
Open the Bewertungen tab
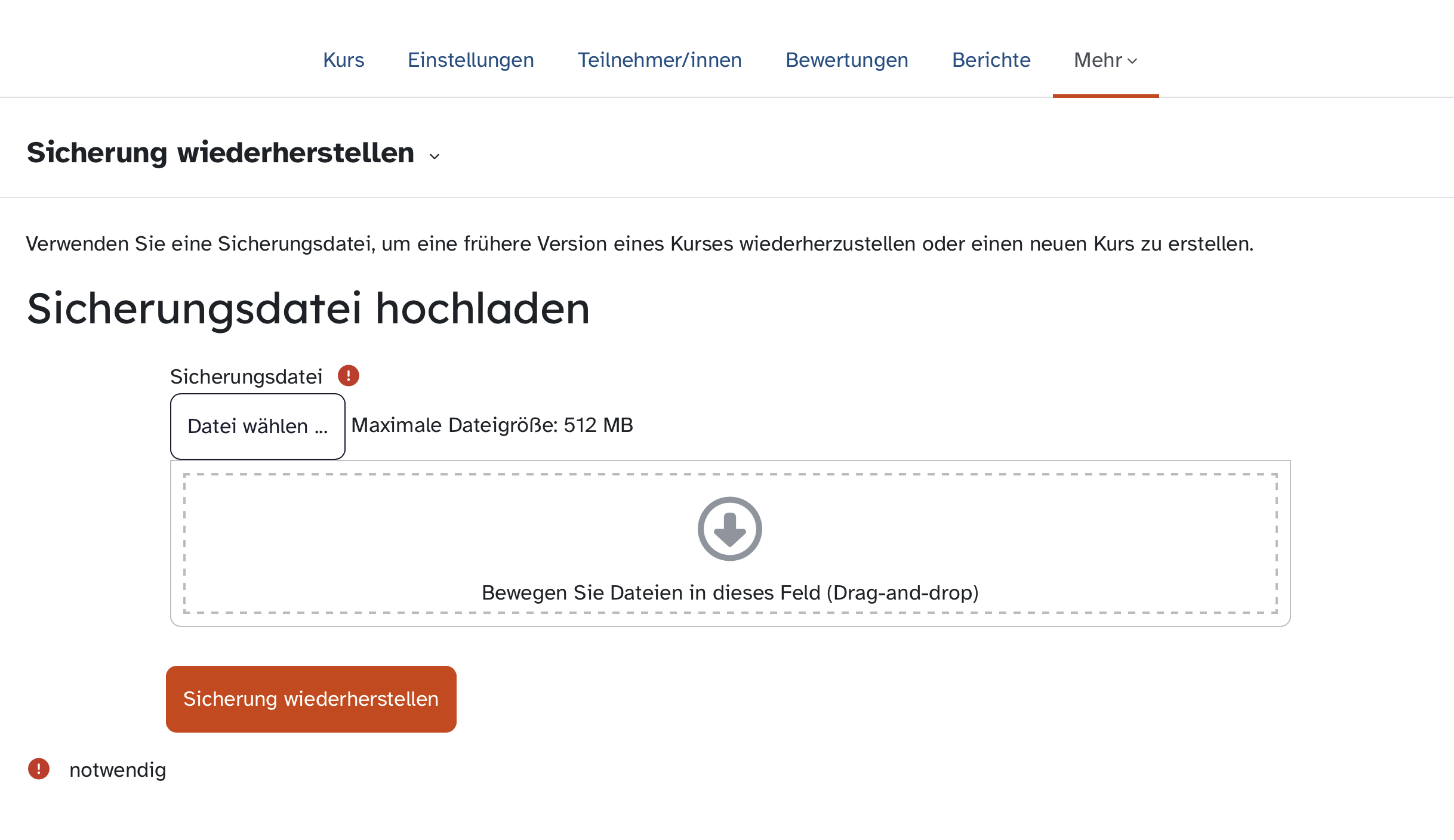point(846,60)
